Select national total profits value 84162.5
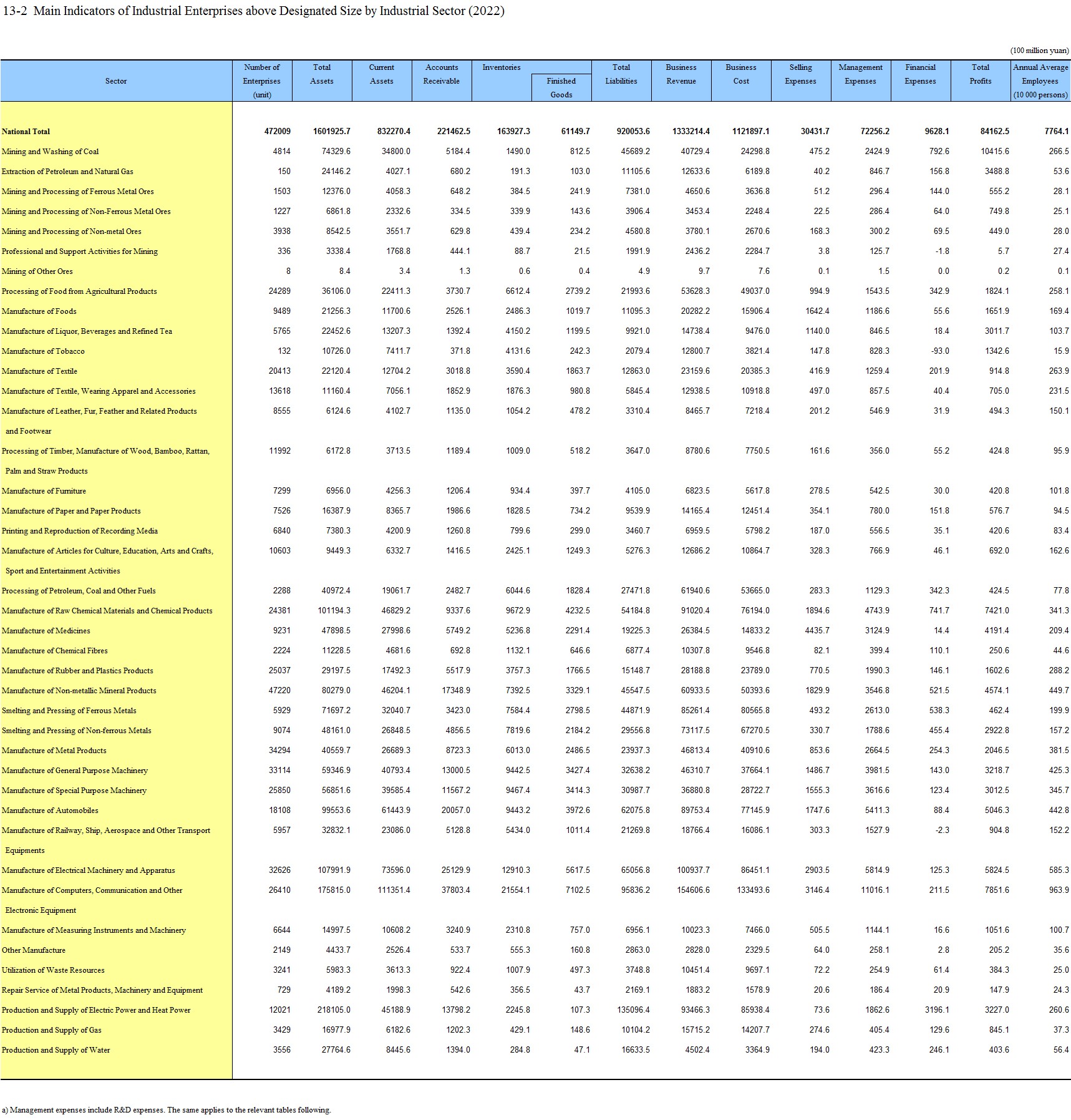This screenshot has width=1071, height=1120. click(995, 132)
